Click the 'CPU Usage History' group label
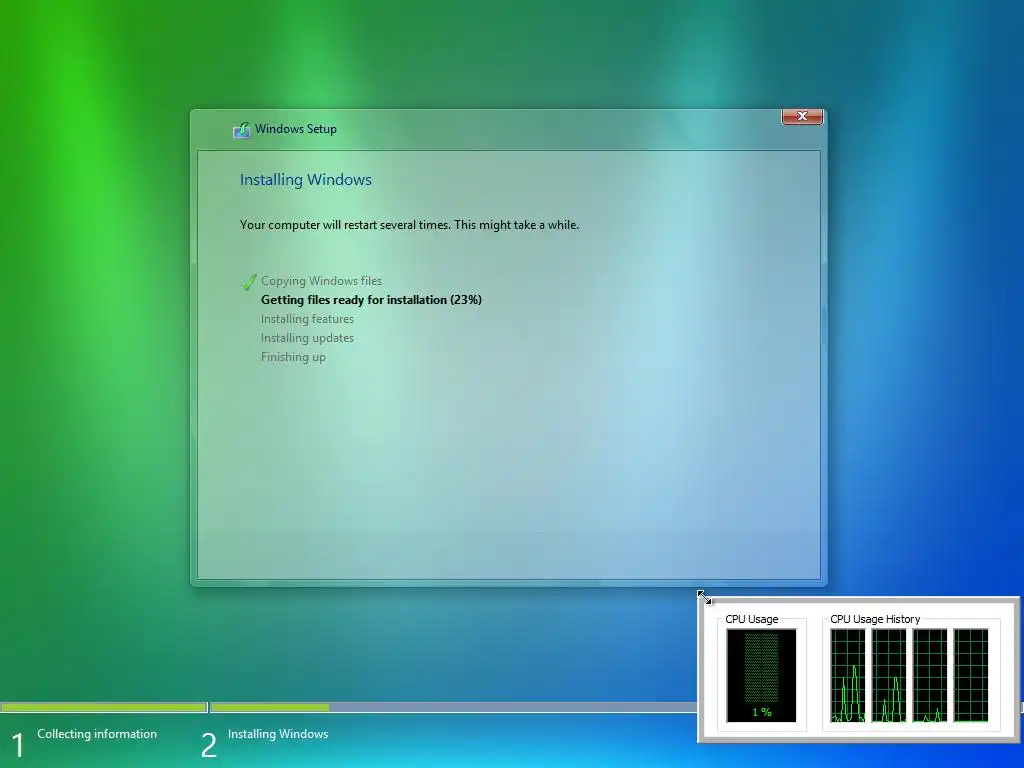1024x768 pixels. point(875,619)
